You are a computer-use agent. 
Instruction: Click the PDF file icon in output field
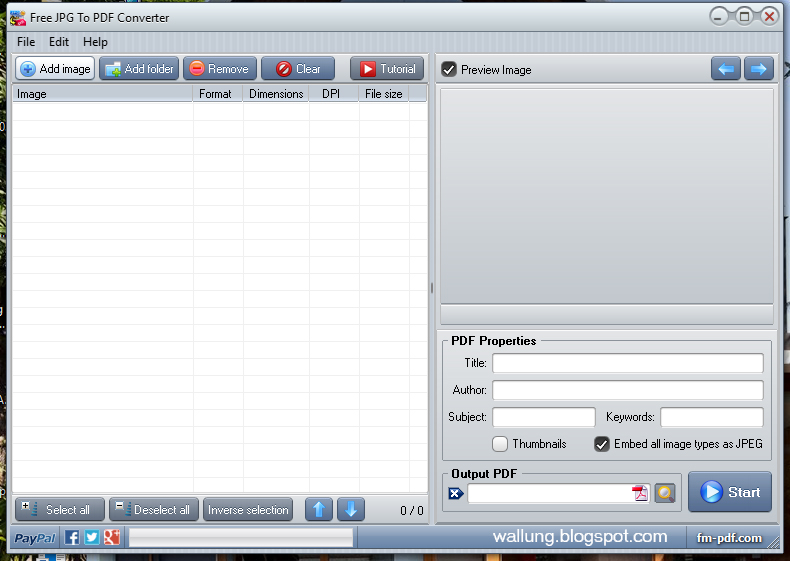(640, 493)
